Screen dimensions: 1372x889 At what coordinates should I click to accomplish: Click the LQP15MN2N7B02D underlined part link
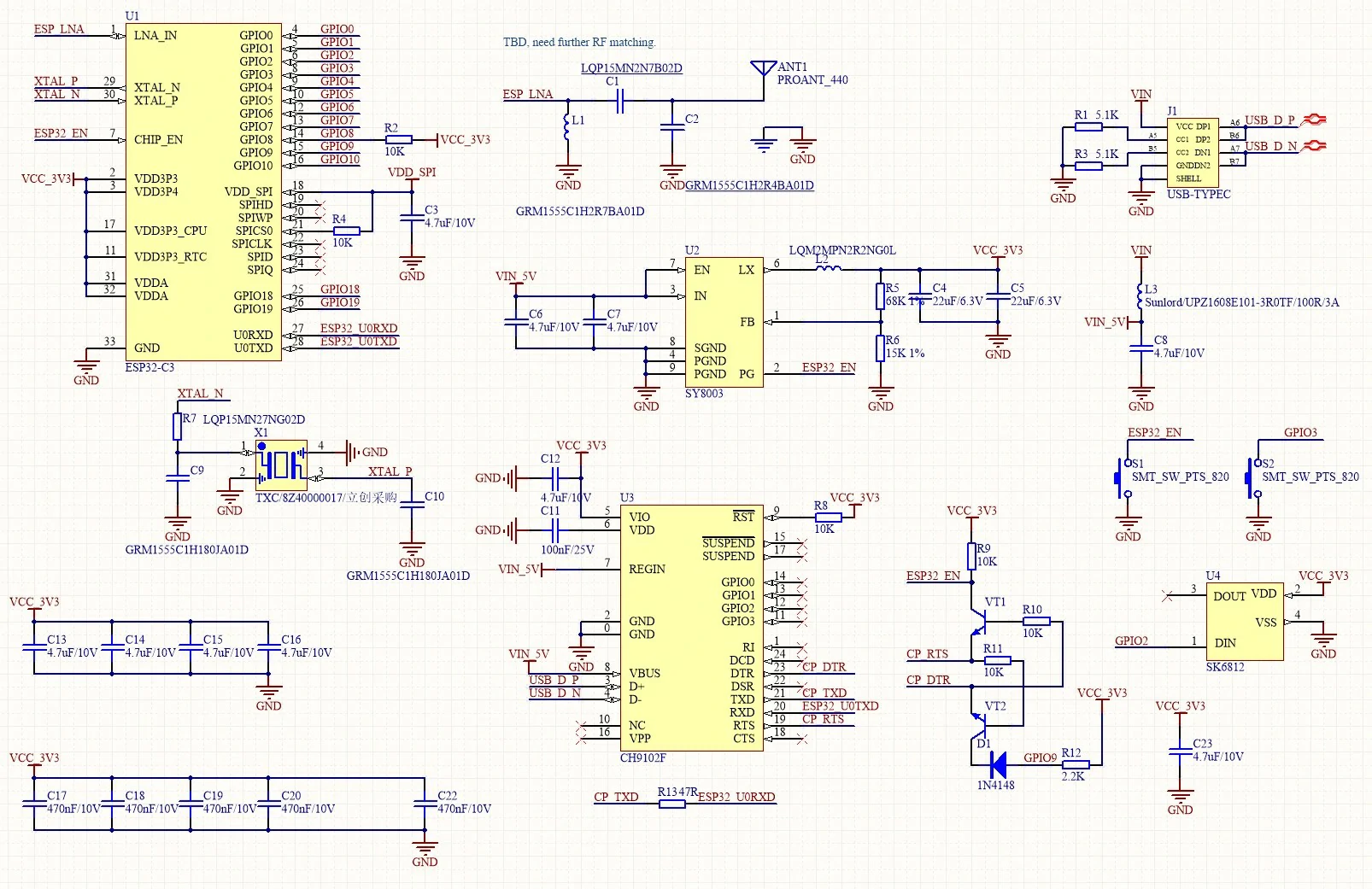pyautogui.click(x=631, y=68)
